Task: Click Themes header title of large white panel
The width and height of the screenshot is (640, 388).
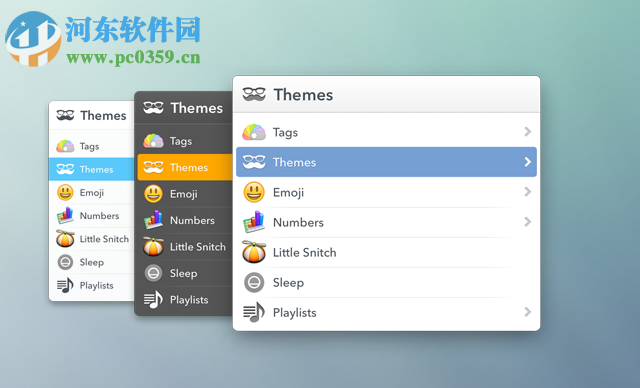Action: pyautogui.click(x=303, y=95)
